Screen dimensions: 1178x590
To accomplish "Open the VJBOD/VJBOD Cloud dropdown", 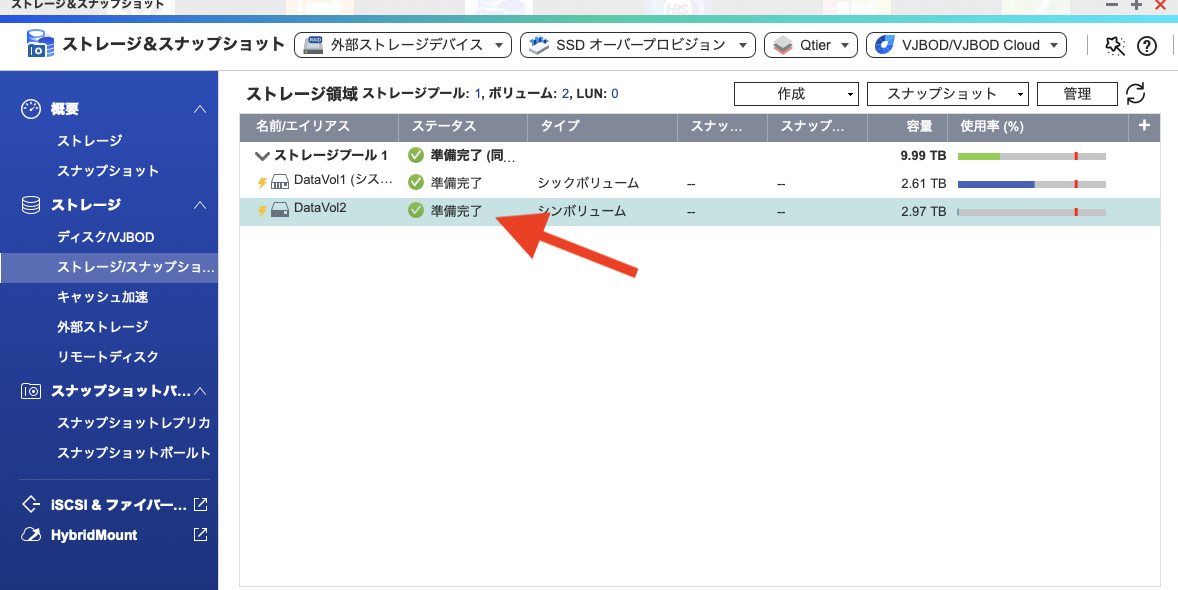I will coord(966,45).
